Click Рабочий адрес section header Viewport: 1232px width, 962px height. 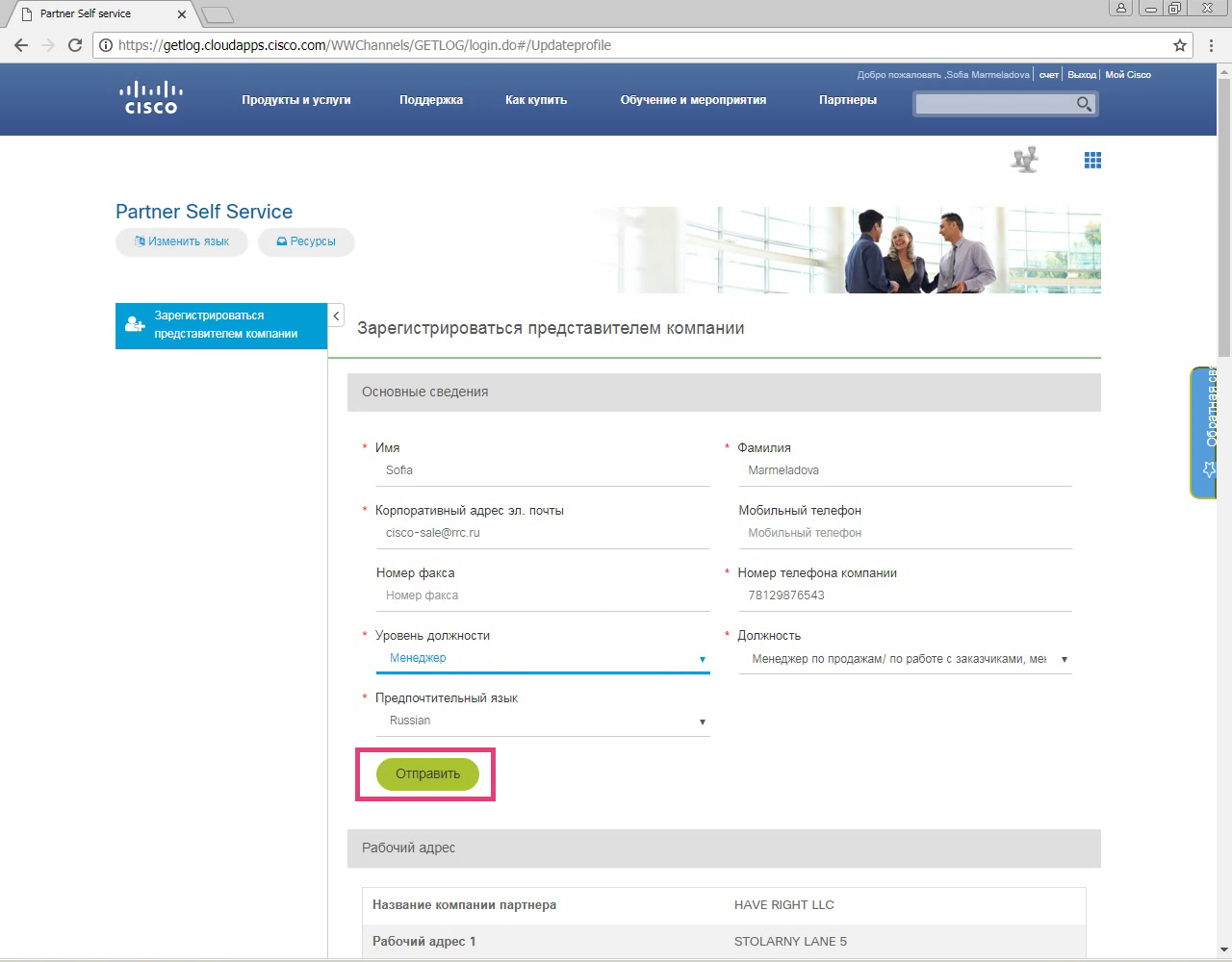[x=724, y=848]
